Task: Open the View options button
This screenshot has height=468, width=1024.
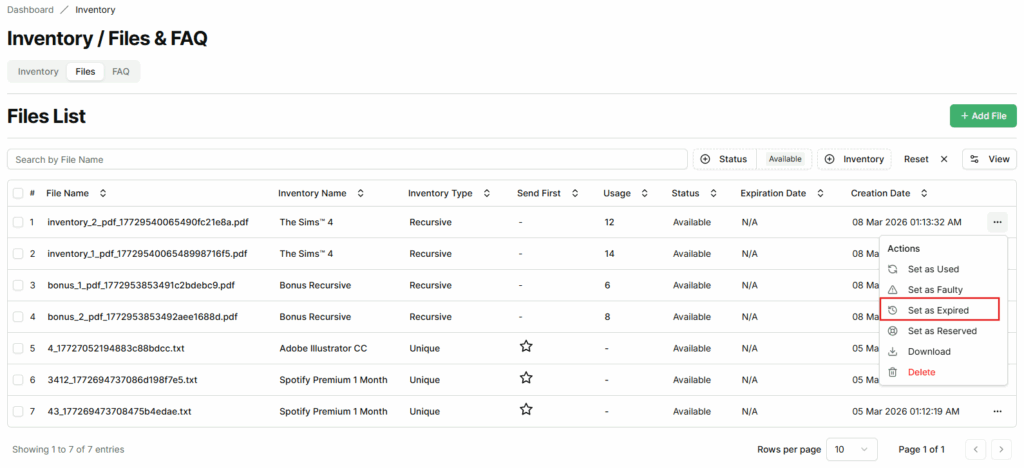Action: pyautogui.click(x=989, y=159)
